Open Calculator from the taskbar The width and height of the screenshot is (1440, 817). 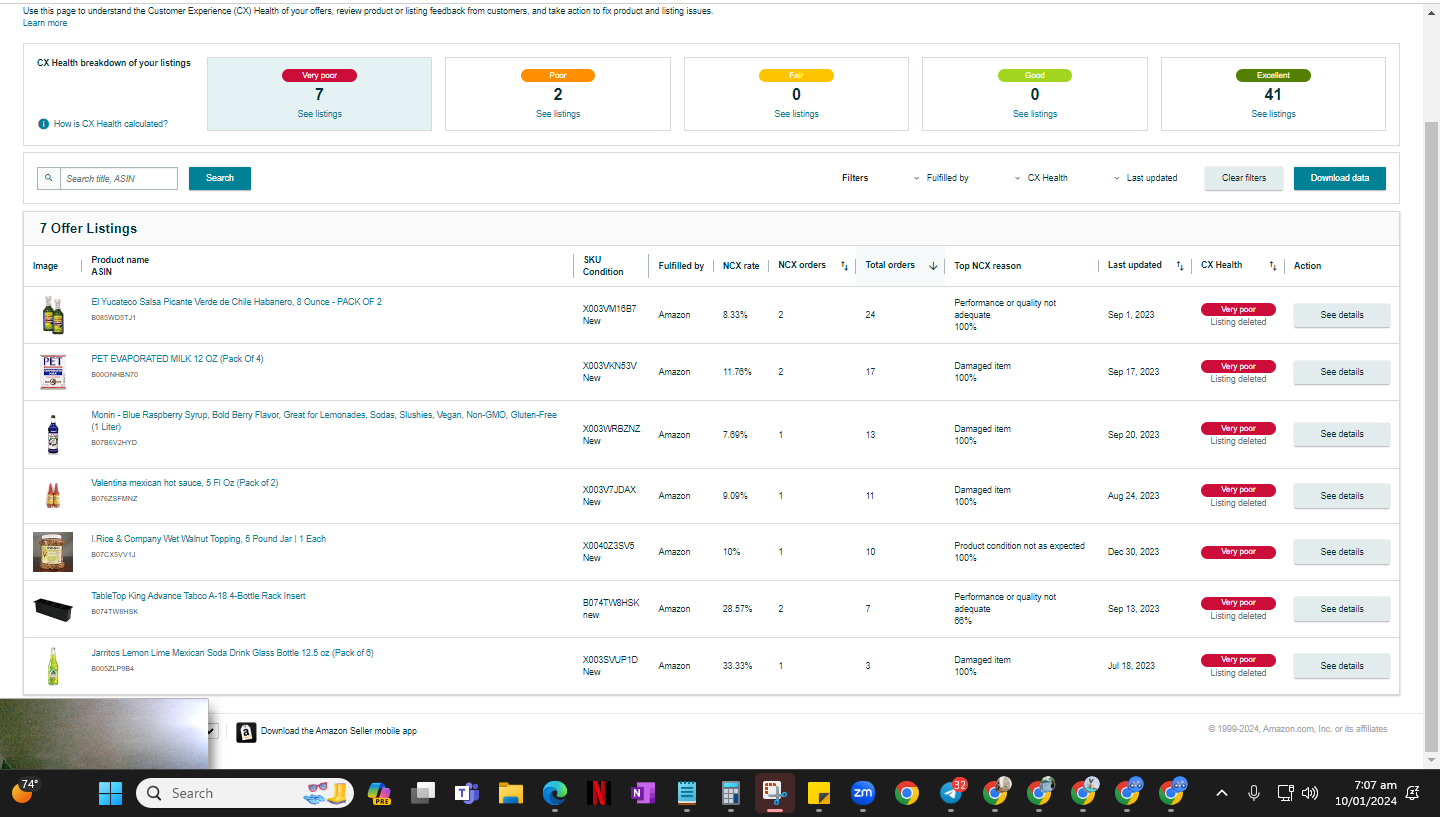pyautogui.click(x=731, y=793)
